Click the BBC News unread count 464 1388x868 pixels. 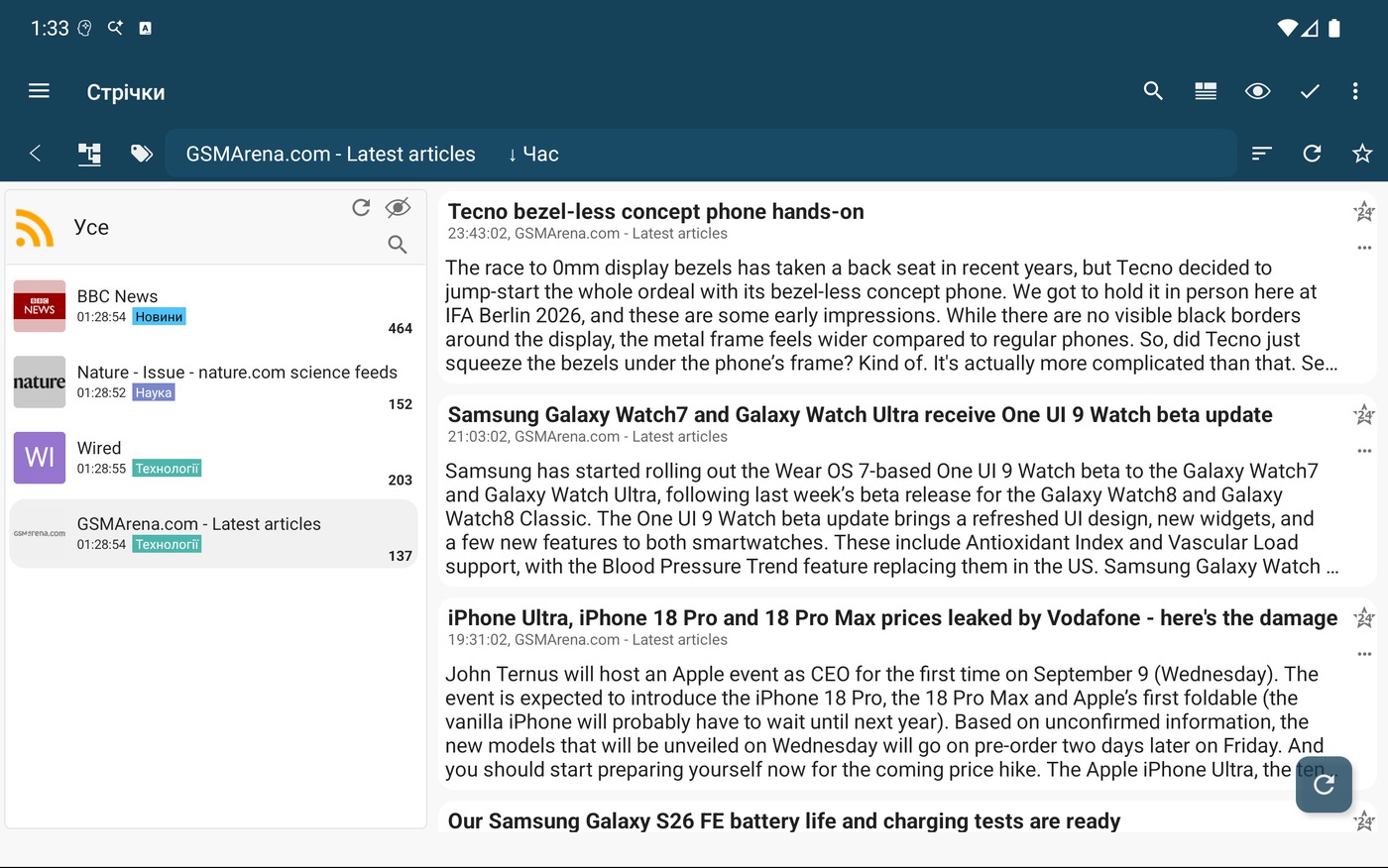coord(401,328)
